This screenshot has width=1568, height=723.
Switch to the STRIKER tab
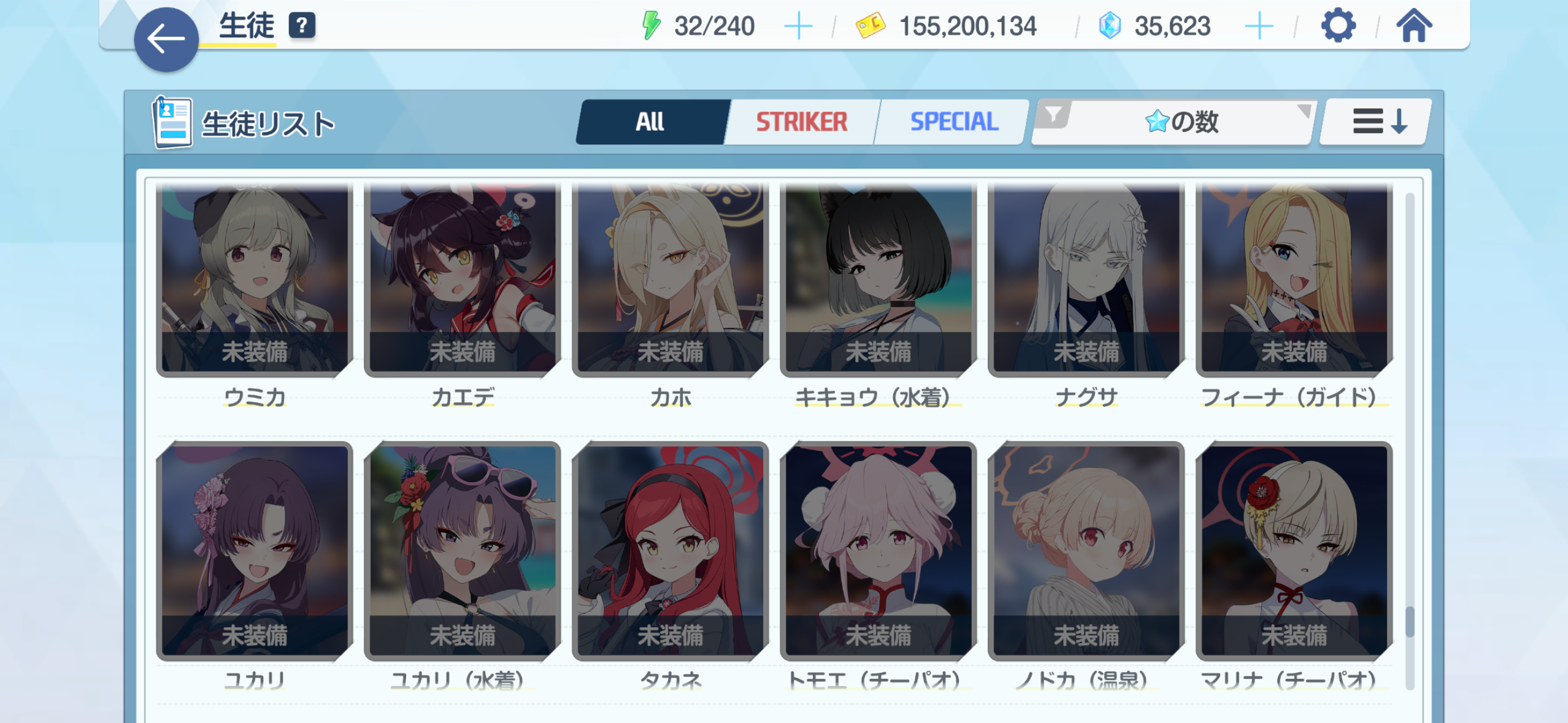(x=801, y=121)
